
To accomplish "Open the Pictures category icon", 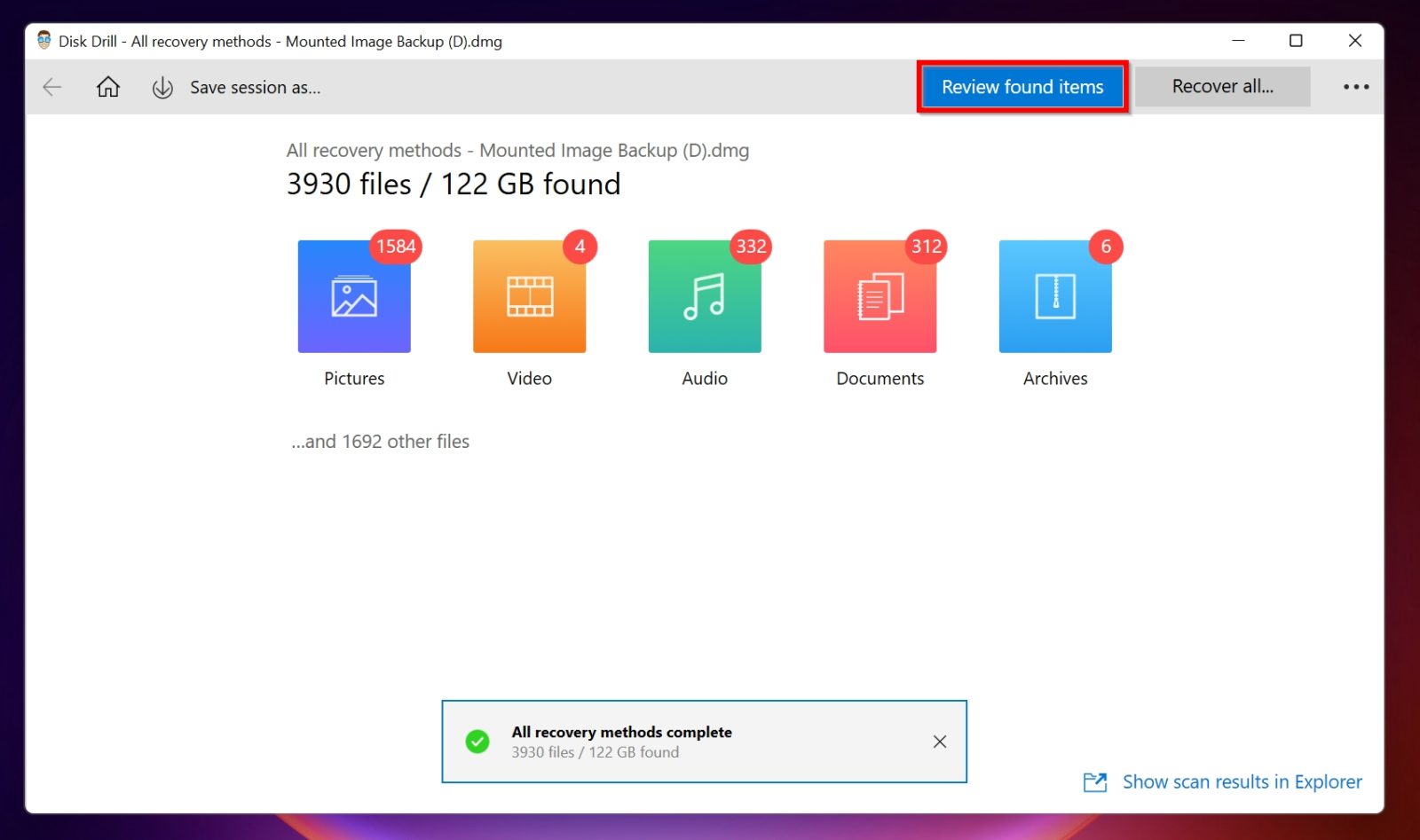I will pos(354,295).
